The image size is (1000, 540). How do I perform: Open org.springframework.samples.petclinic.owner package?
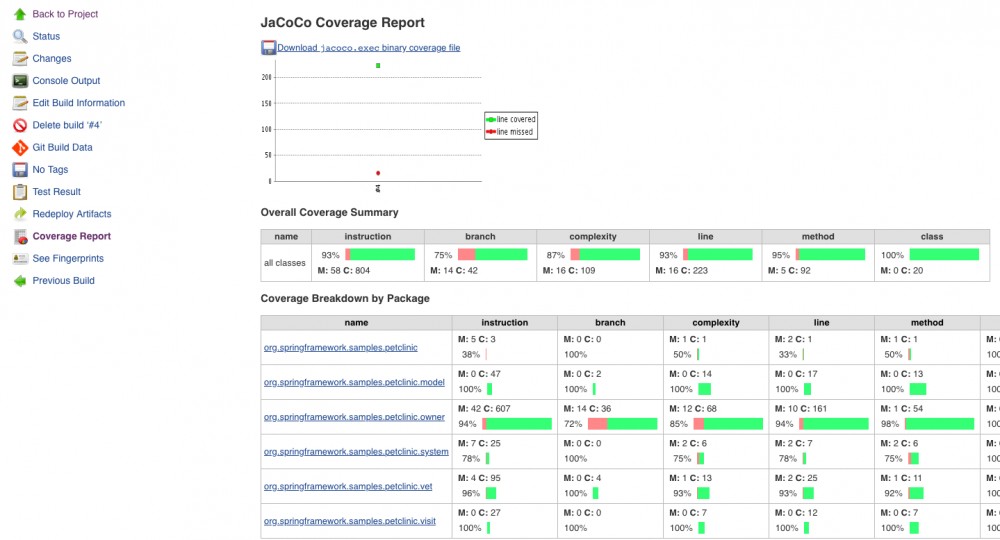(x=354, y=417)
